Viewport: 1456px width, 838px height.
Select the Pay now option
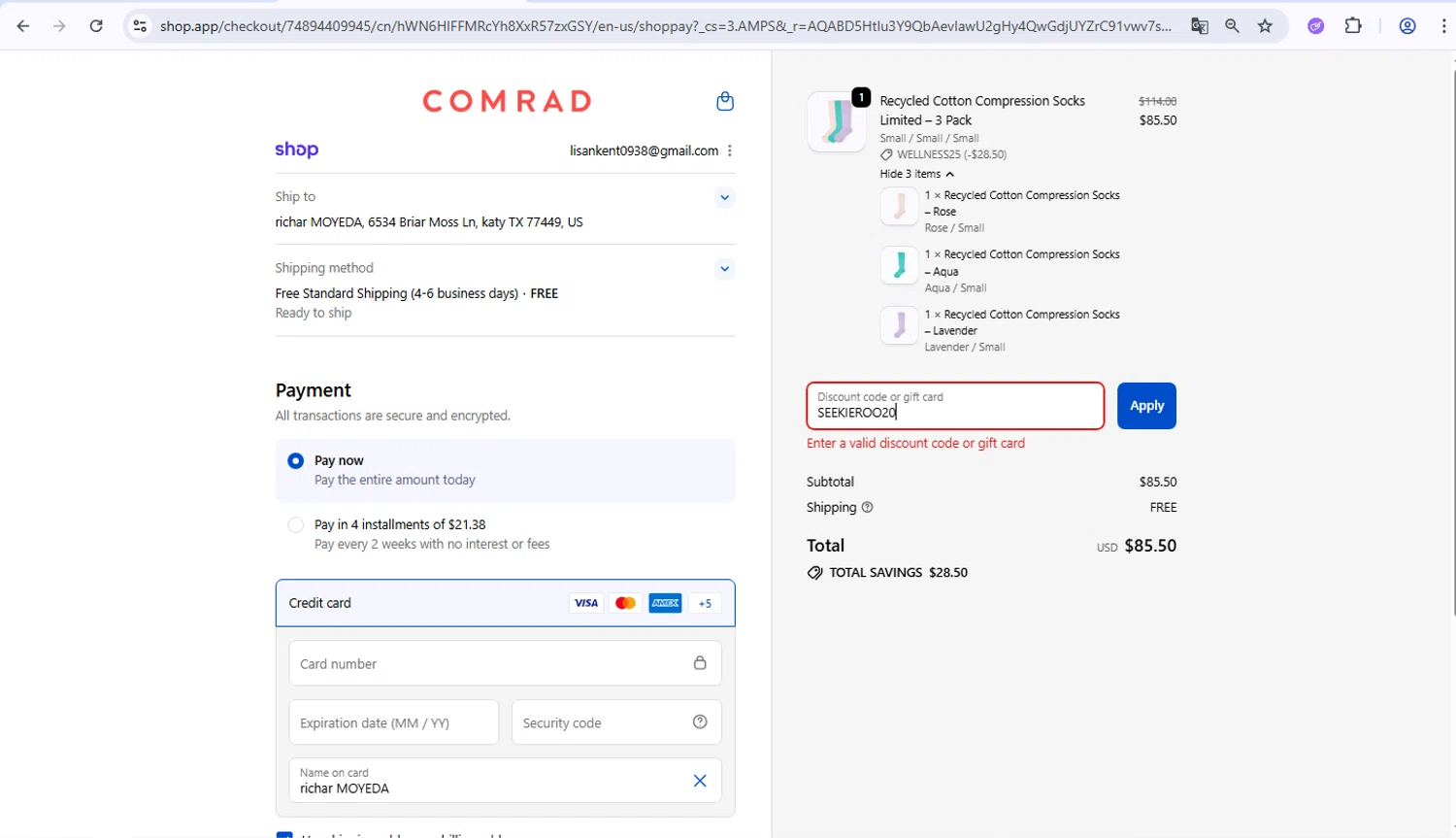[x=296, y=460]
